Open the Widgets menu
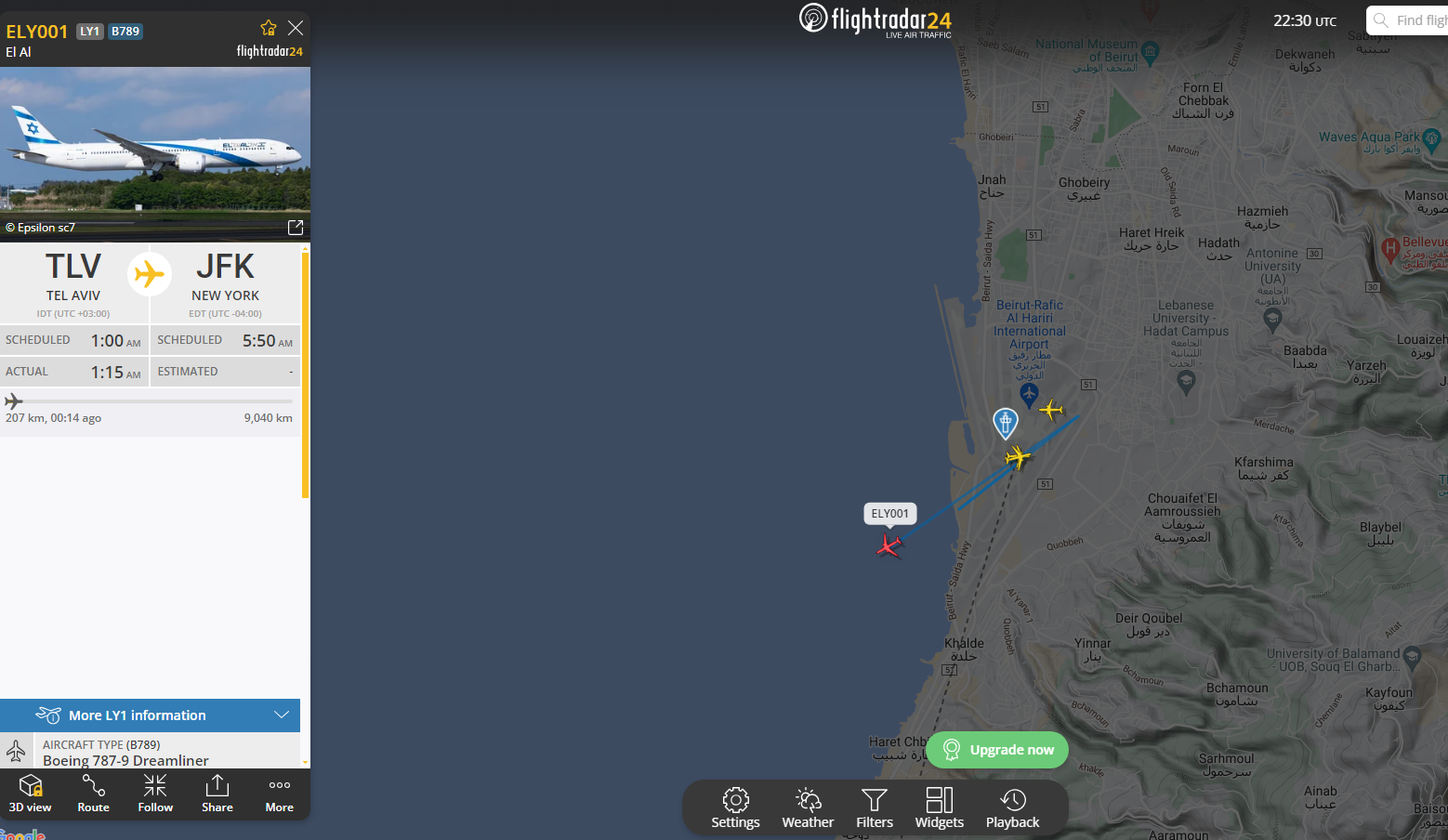This screenshot has height=840, width=1448. tap(940, 808)
